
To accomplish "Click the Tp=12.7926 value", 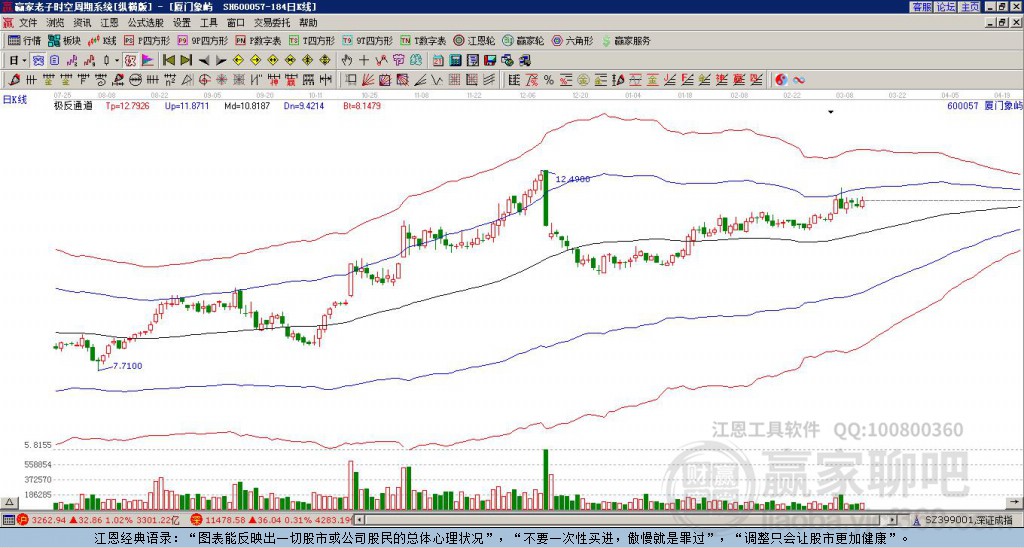I will tap(127, 105).
